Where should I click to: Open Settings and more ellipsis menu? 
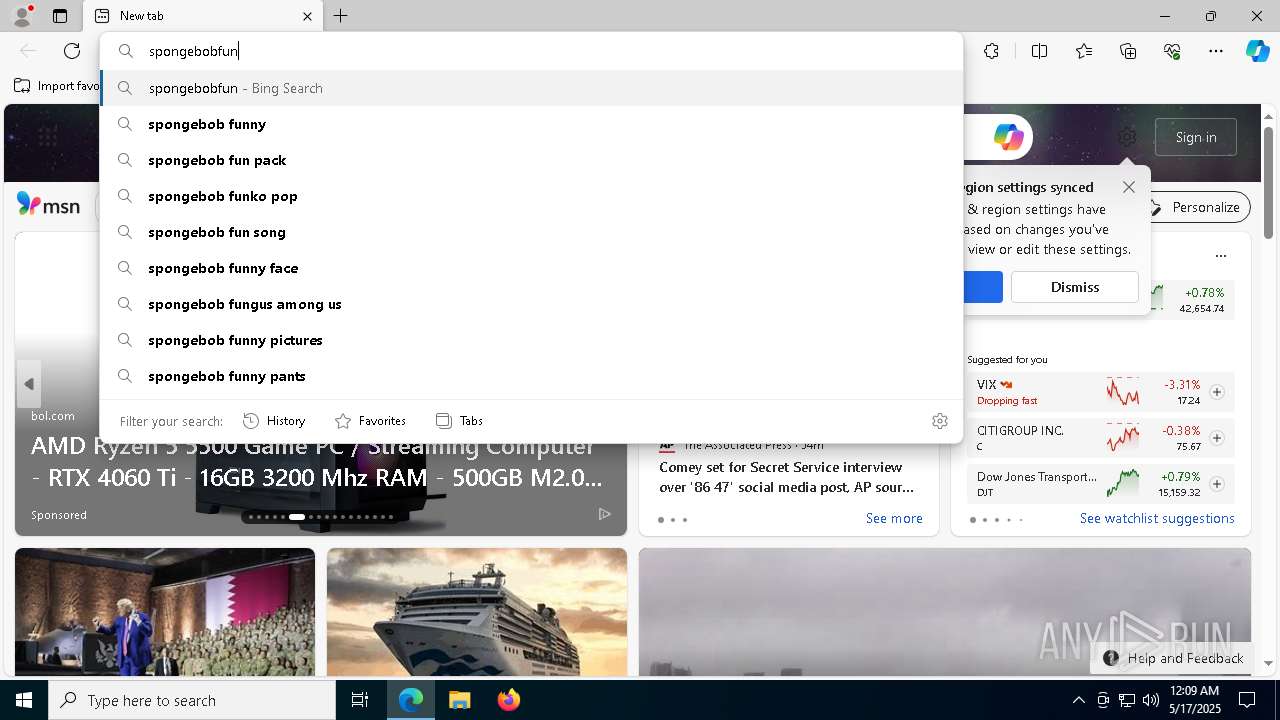[1216, 51]
